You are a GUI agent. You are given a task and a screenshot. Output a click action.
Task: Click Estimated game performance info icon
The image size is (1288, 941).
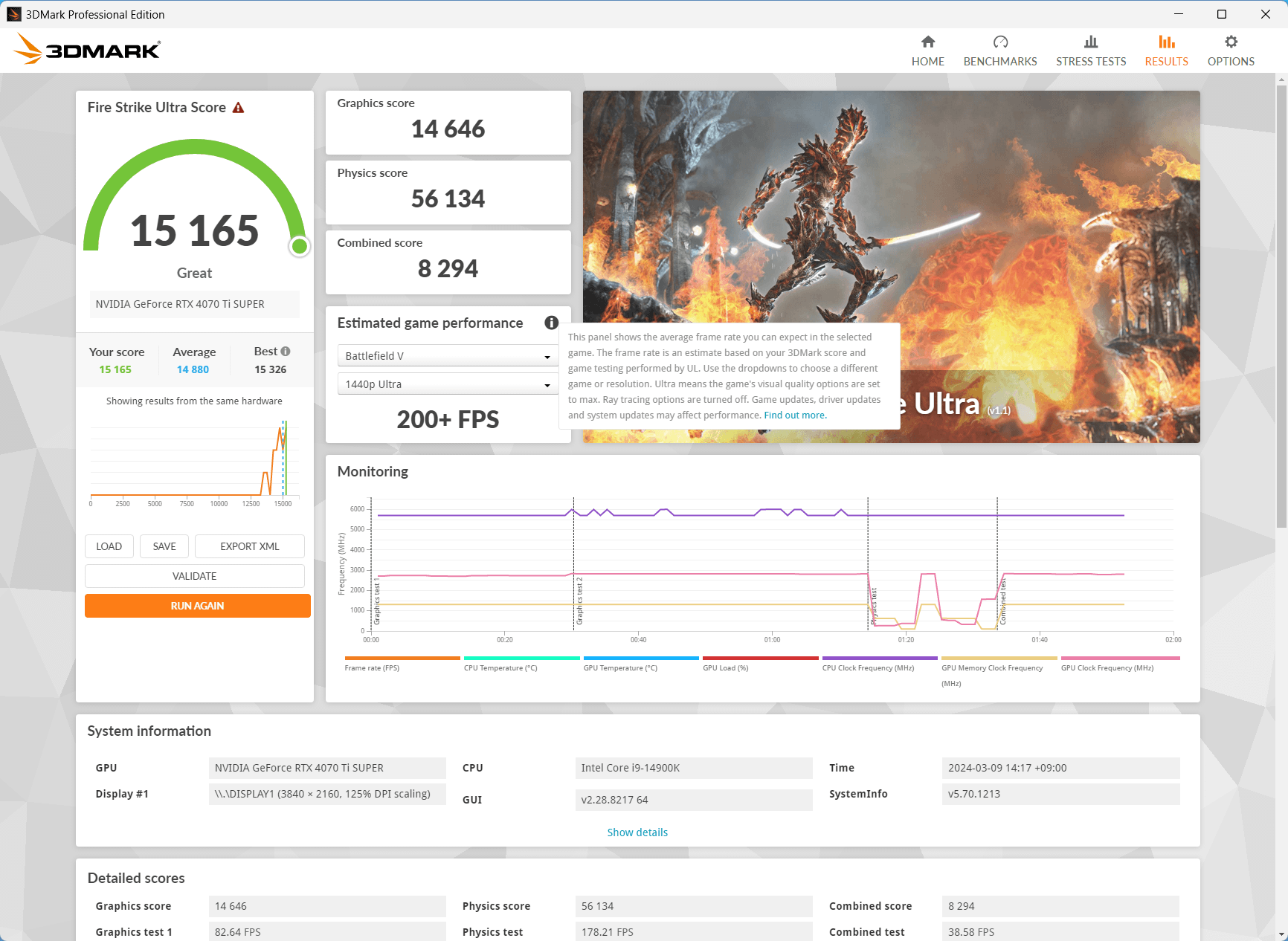[x=551, y=323]
